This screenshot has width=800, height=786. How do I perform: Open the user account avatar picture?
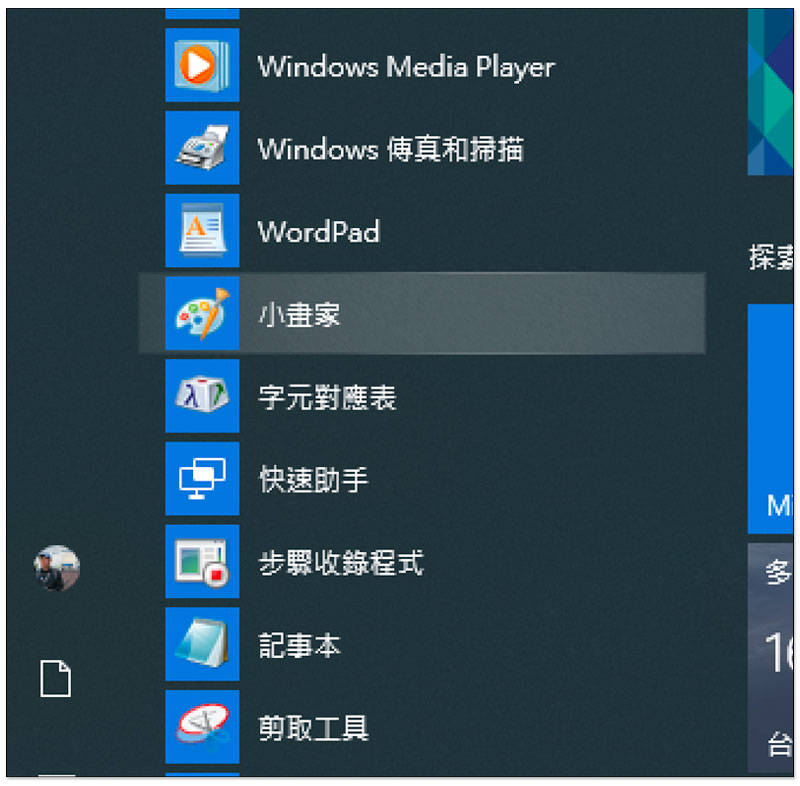click(x=57, y=568)
